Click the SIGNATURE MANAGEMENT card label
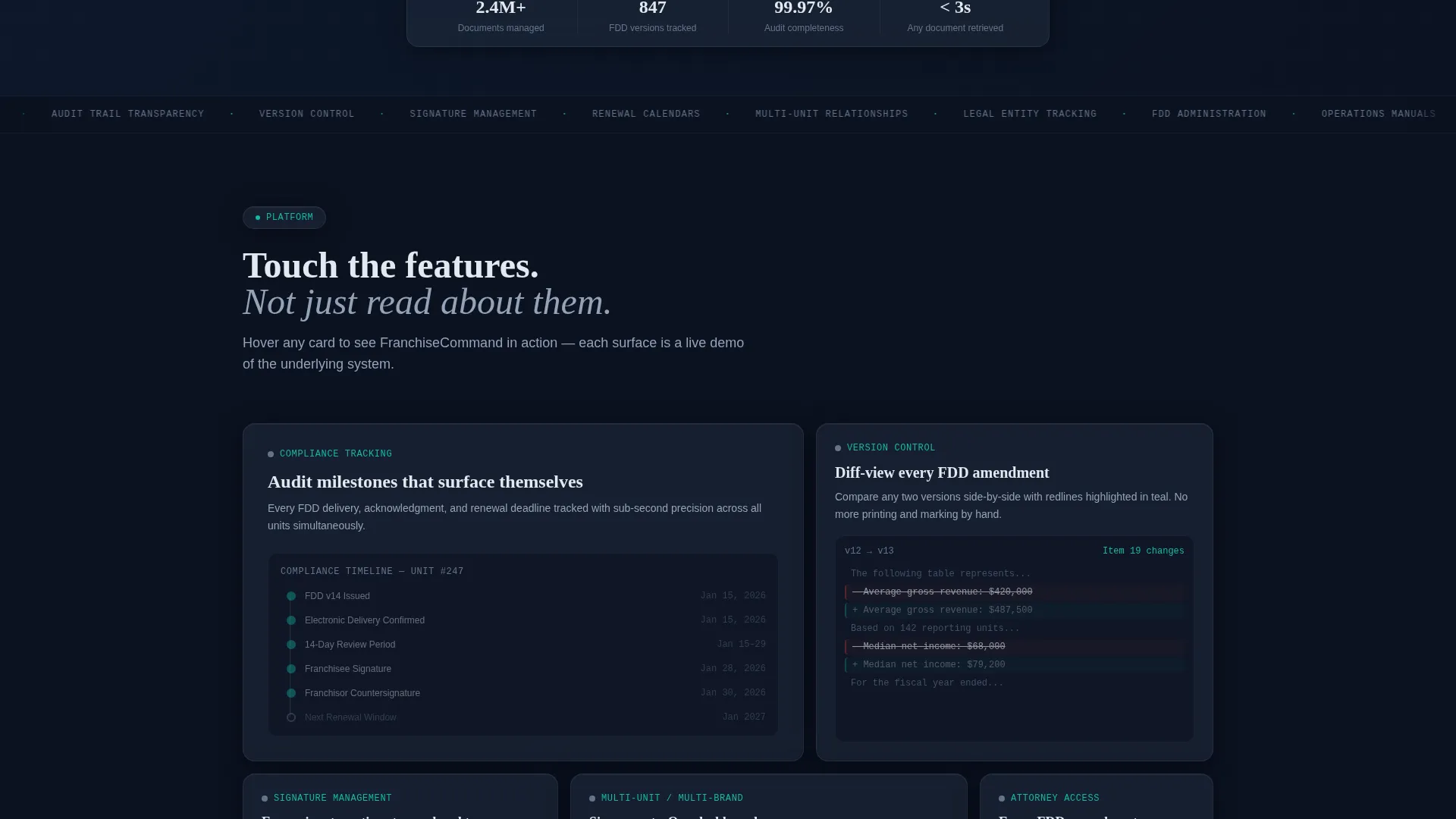 (x=332, y=799)
